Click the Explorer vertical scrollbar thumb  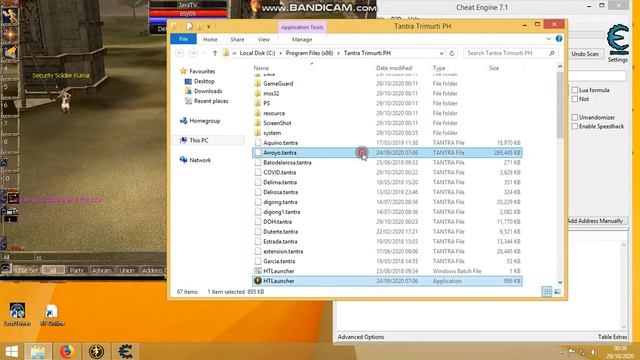click(560, 104)
